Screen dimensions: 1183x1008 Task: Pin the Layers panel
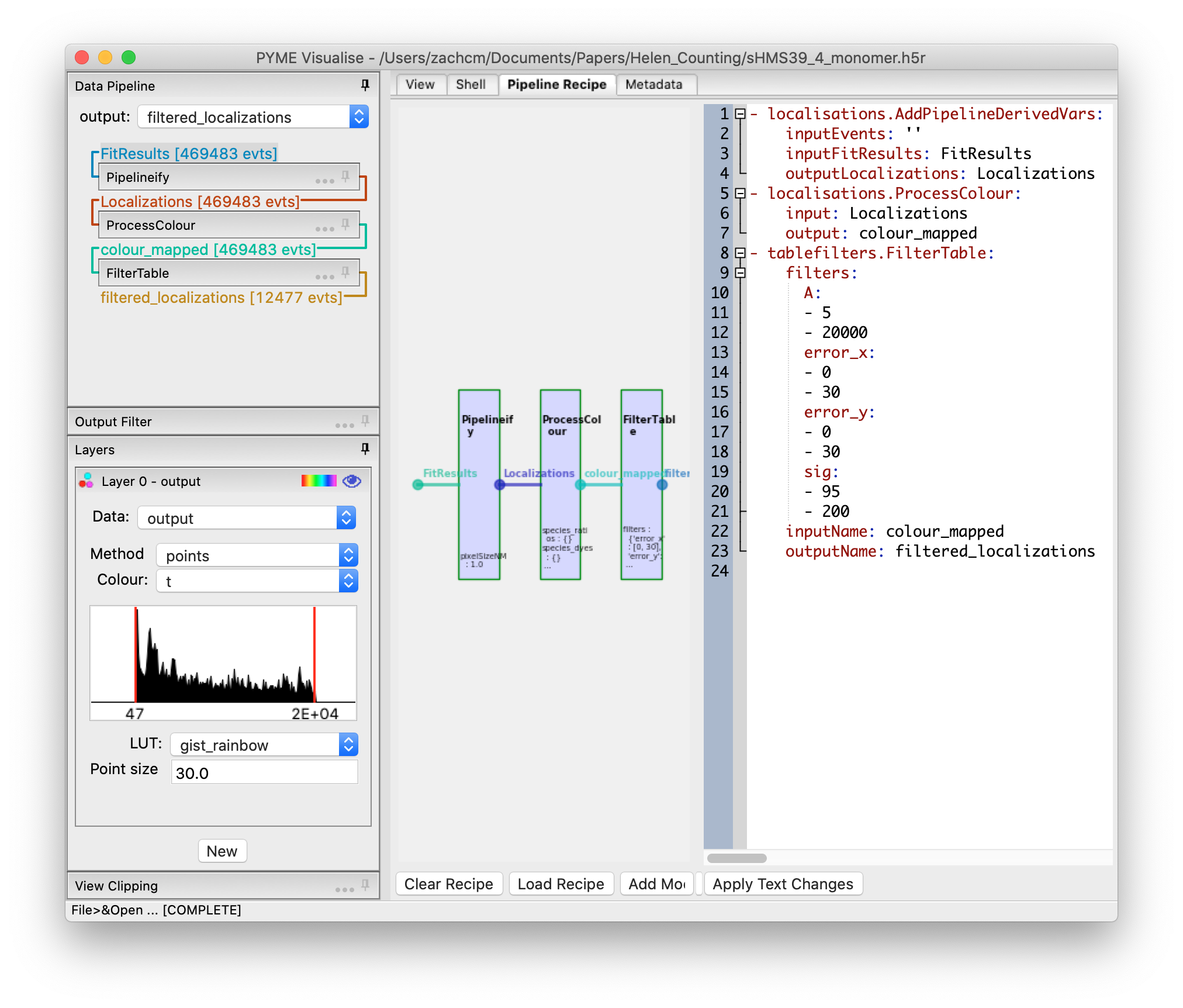tap(365, 449)
